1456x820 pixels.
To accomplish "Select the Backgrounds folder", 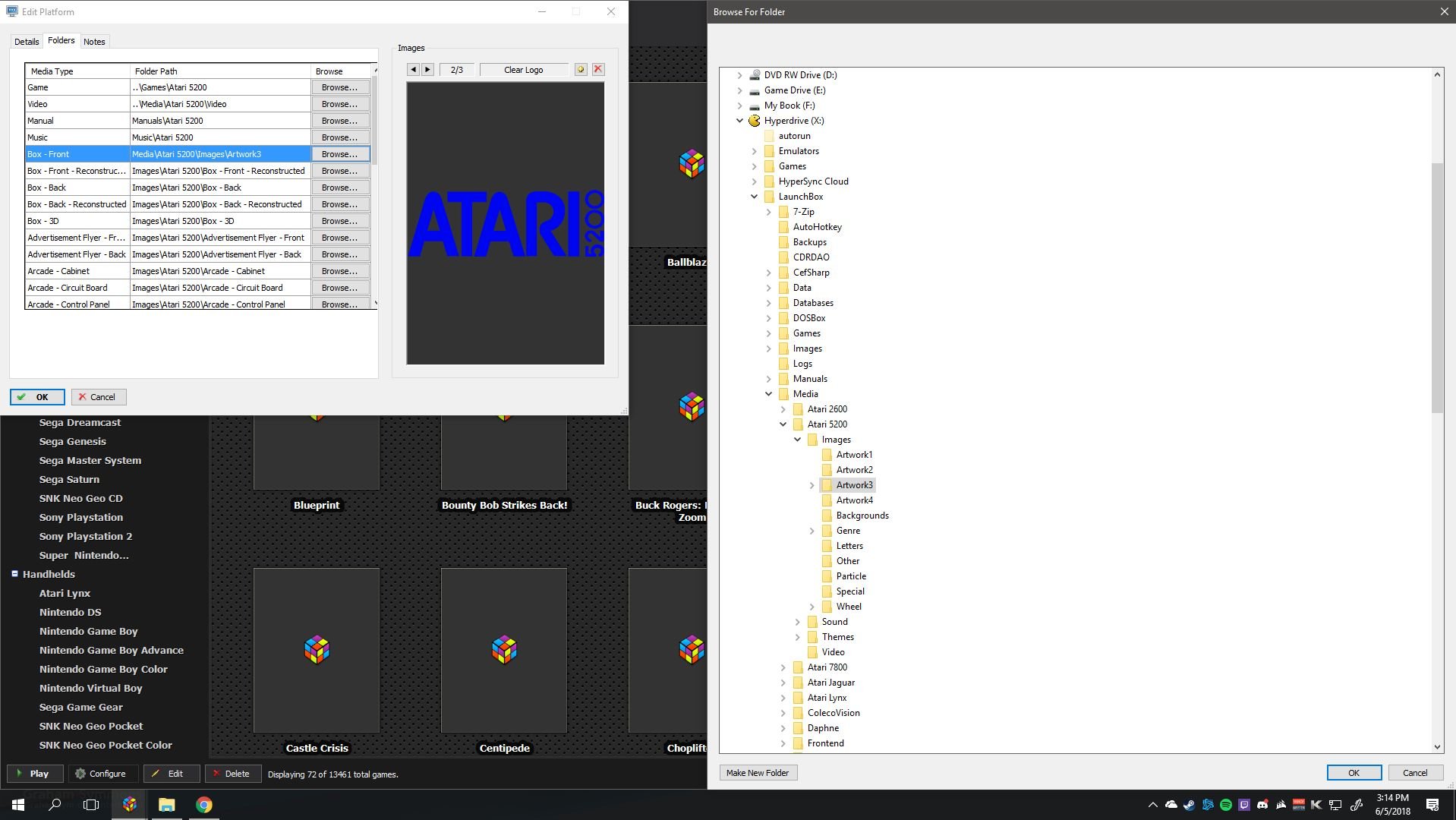I will click(862, 516).
